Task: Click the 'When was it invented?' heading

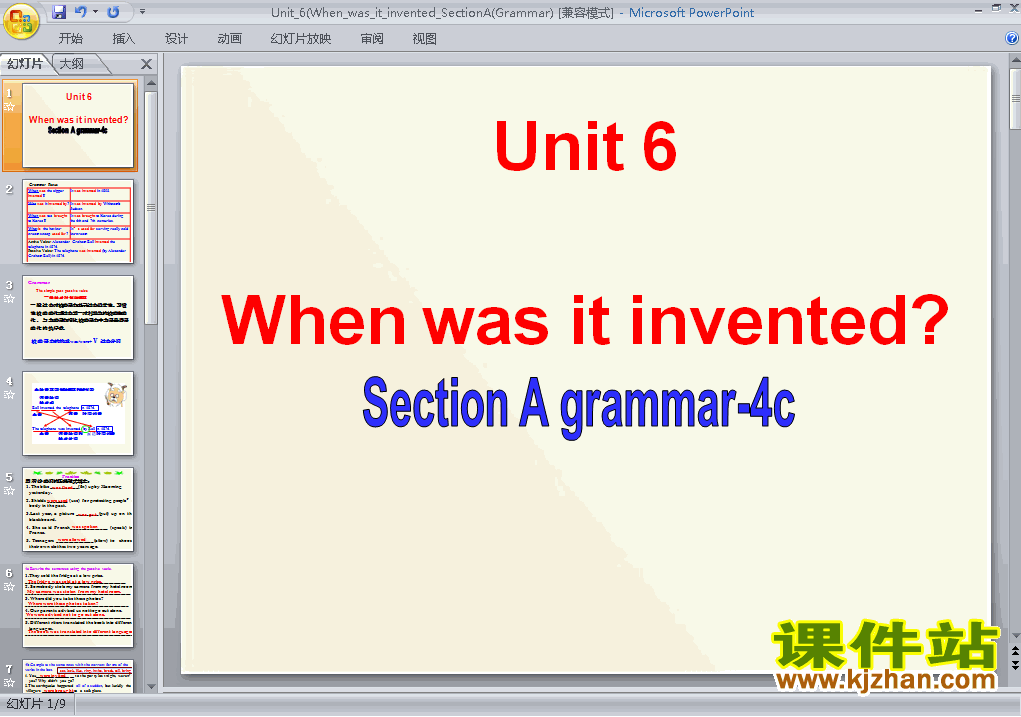Action: tap(585, 320)
